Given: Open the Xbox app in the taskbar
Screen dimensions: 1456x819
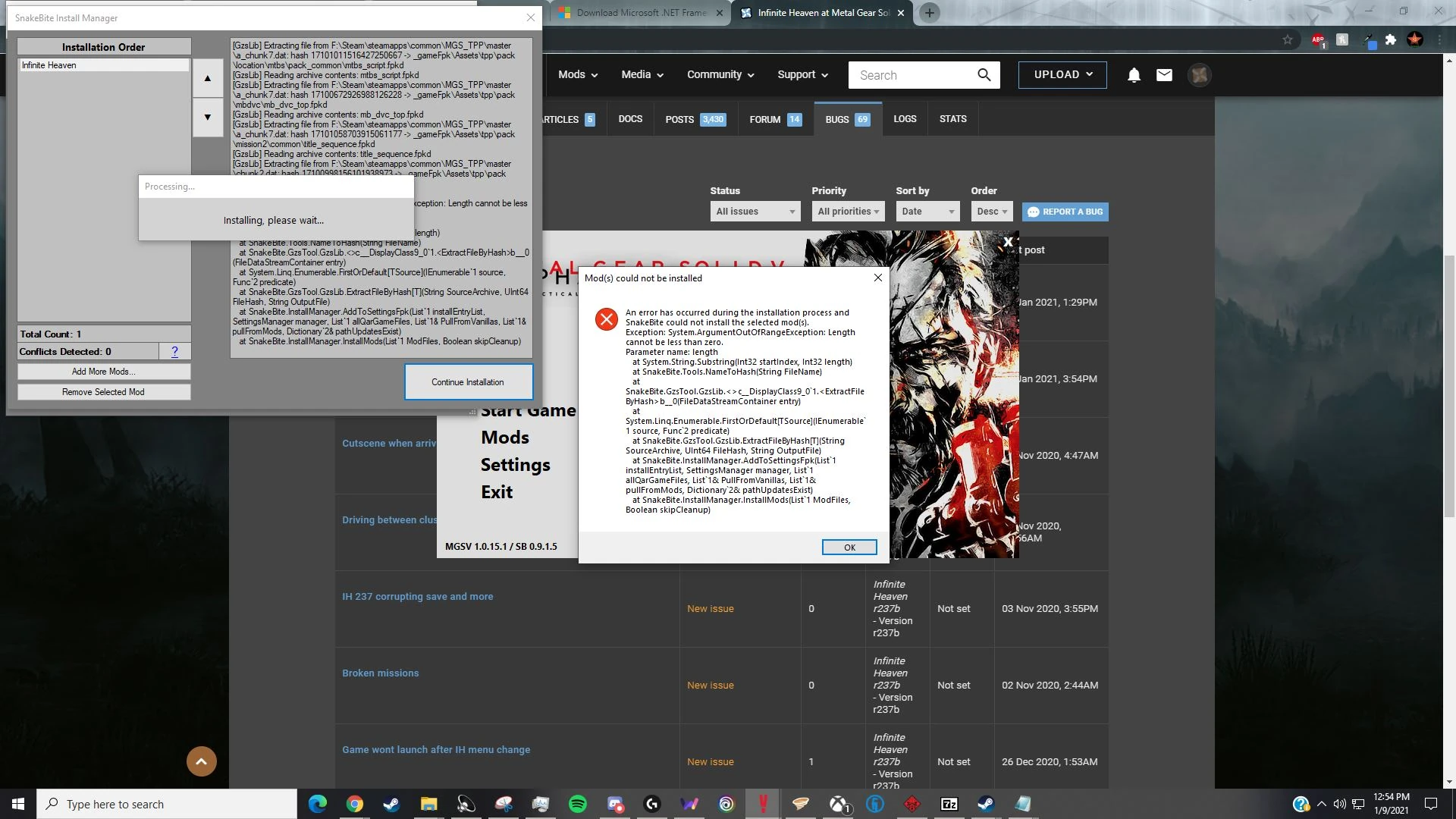Looking at the screenshot, I should coord(838,804).
